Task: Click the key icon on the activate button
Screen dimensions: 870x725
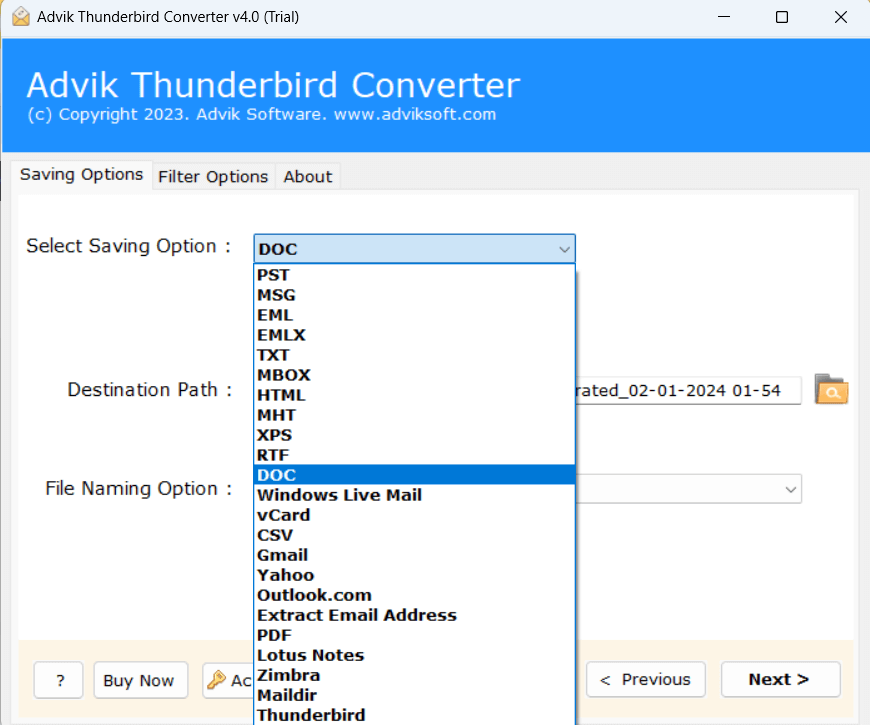Action: [216, 680]
